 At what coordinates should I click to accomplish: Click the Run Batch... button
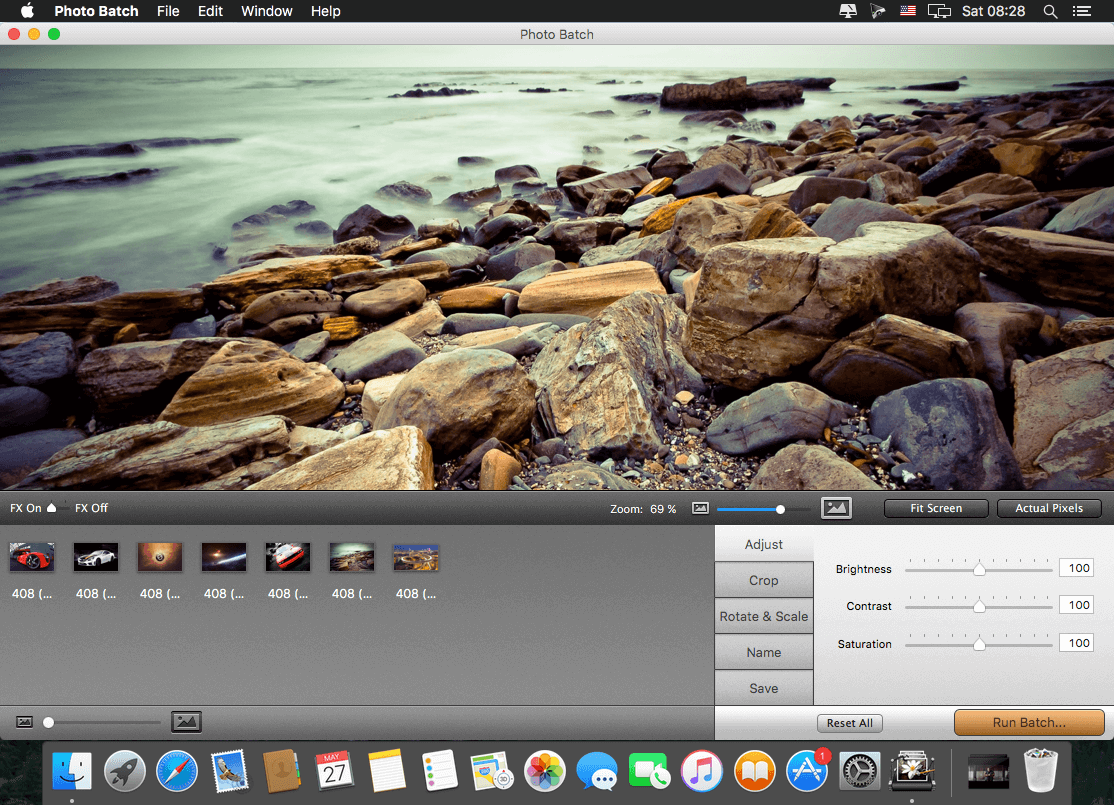pyautogui.click(x=1029, y=723)
